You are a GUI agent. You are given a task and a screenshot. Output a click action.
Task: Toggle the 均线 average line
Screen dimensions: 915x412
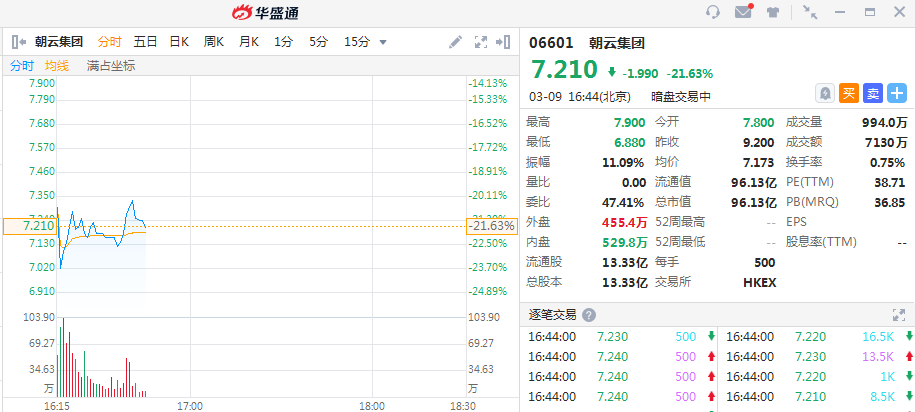57,66
